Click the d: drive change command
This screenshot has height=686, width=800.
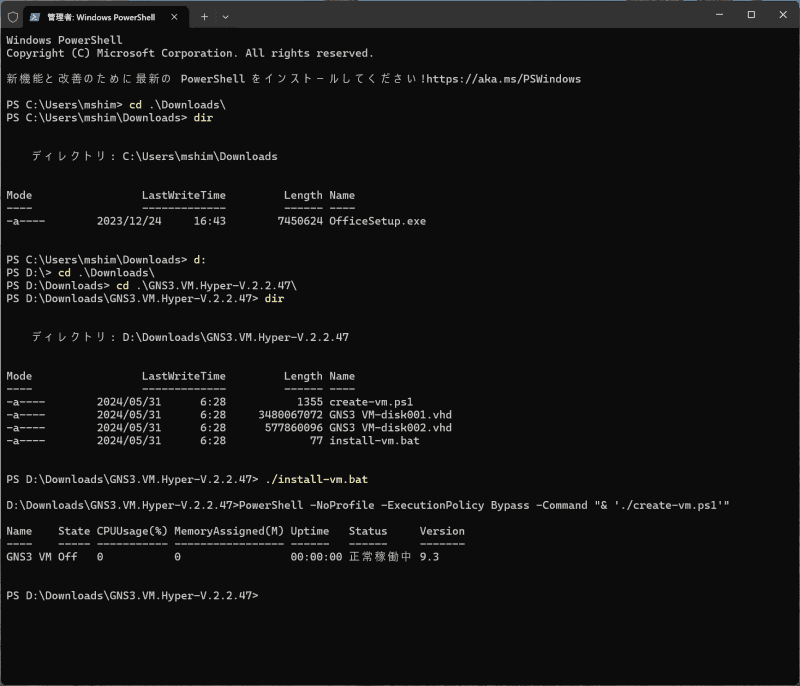[199, 260]
